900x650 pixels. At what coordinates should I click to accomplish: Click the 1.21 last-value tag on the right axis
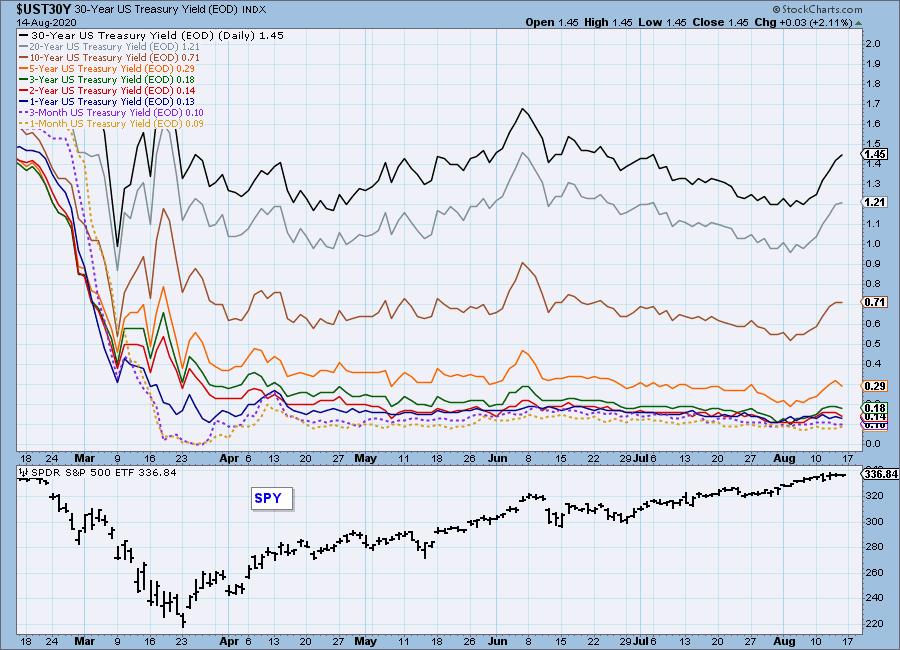(x=874, y=202)
